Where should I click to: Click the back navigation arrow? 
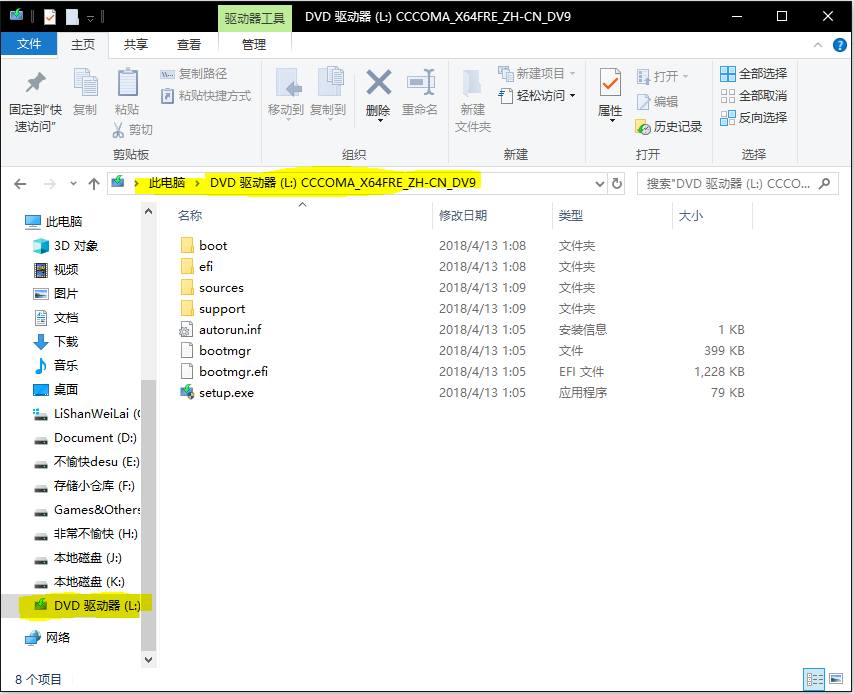(x=20, y=184)
